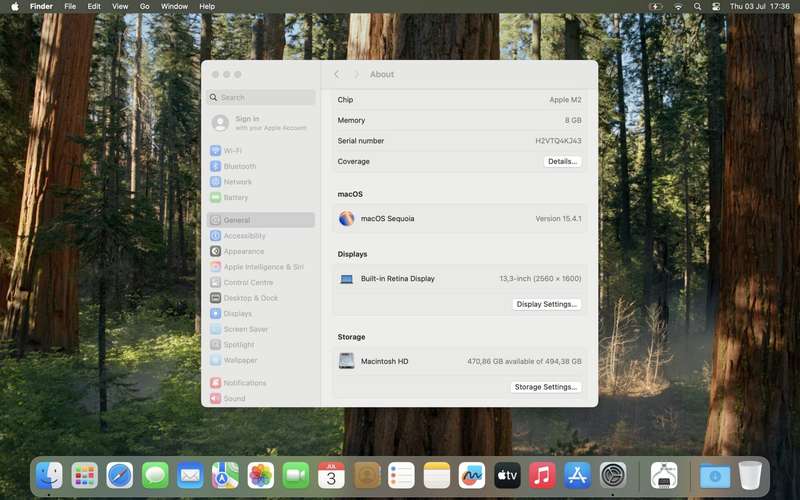Screen dimensions: 800x500
Task: Open Notes from the Dock
Action: pos(437,476)
